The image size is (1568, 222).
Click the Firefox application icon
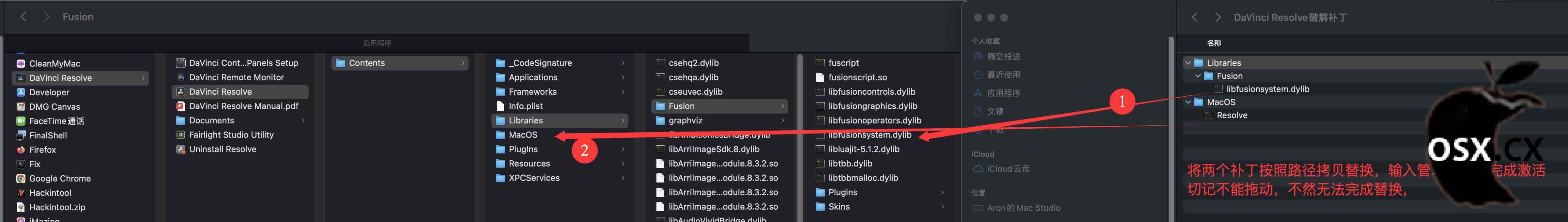(x=21, y=150)
